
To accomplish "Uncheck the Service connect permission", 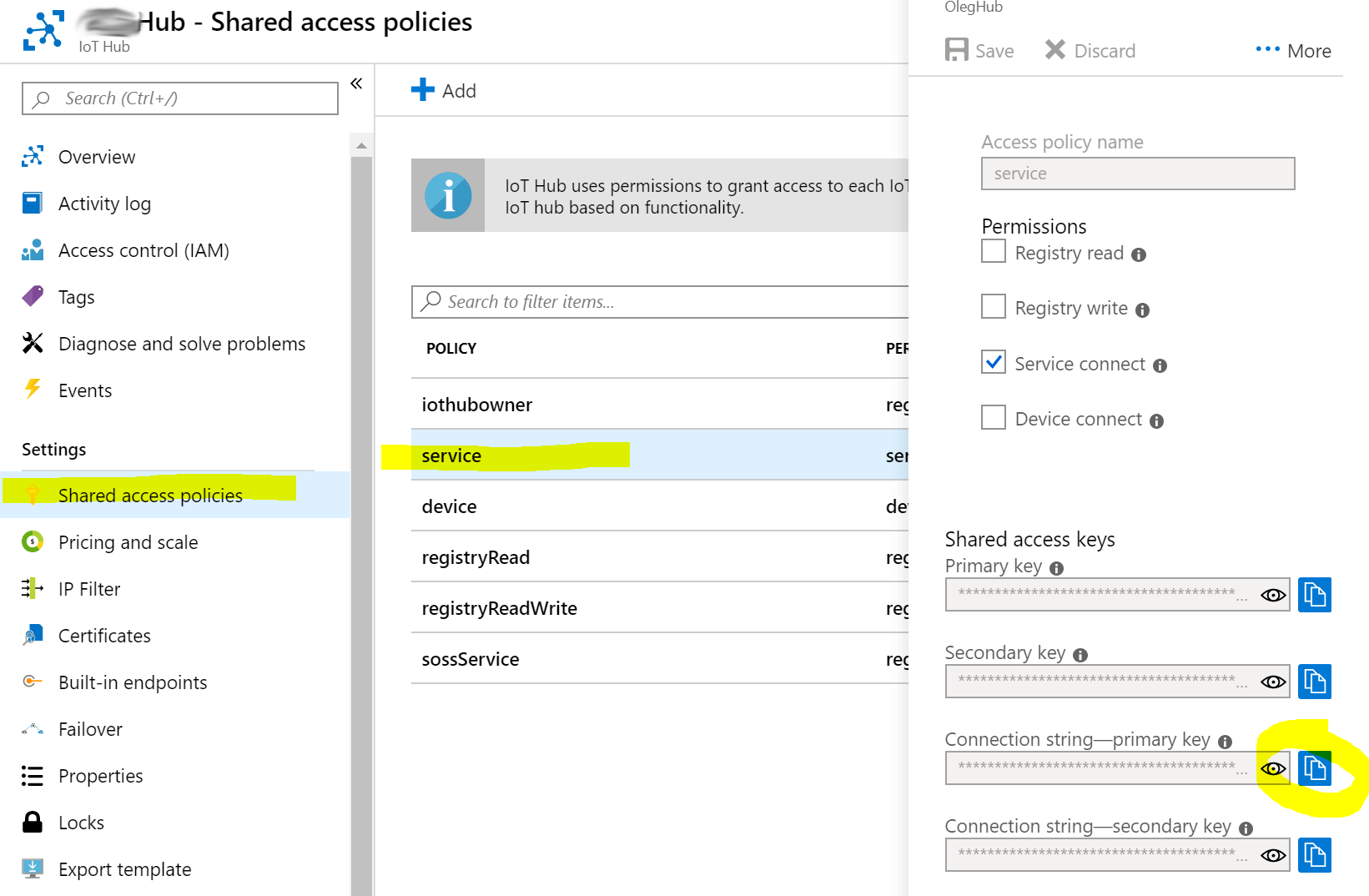I will tap(993, 362).
